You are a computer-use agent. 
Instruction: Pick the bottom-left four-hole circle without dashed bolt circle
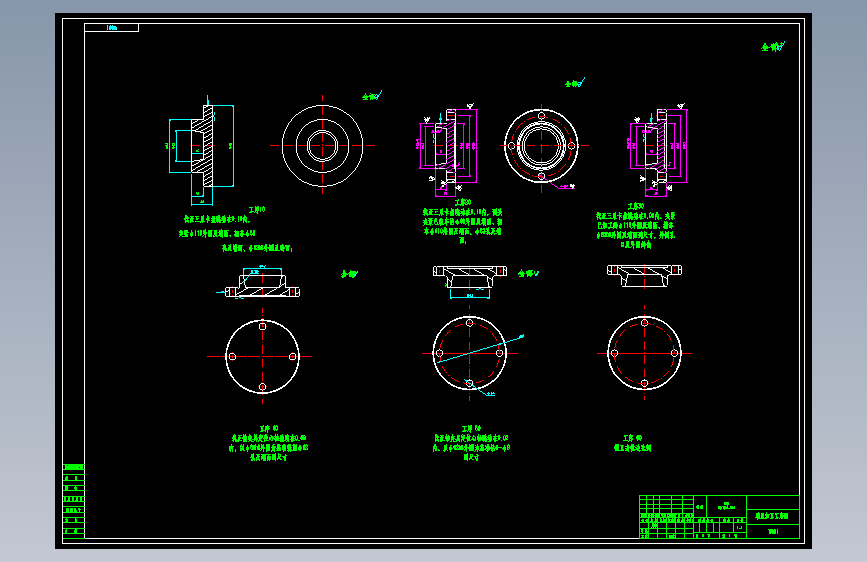pos(262,357)
